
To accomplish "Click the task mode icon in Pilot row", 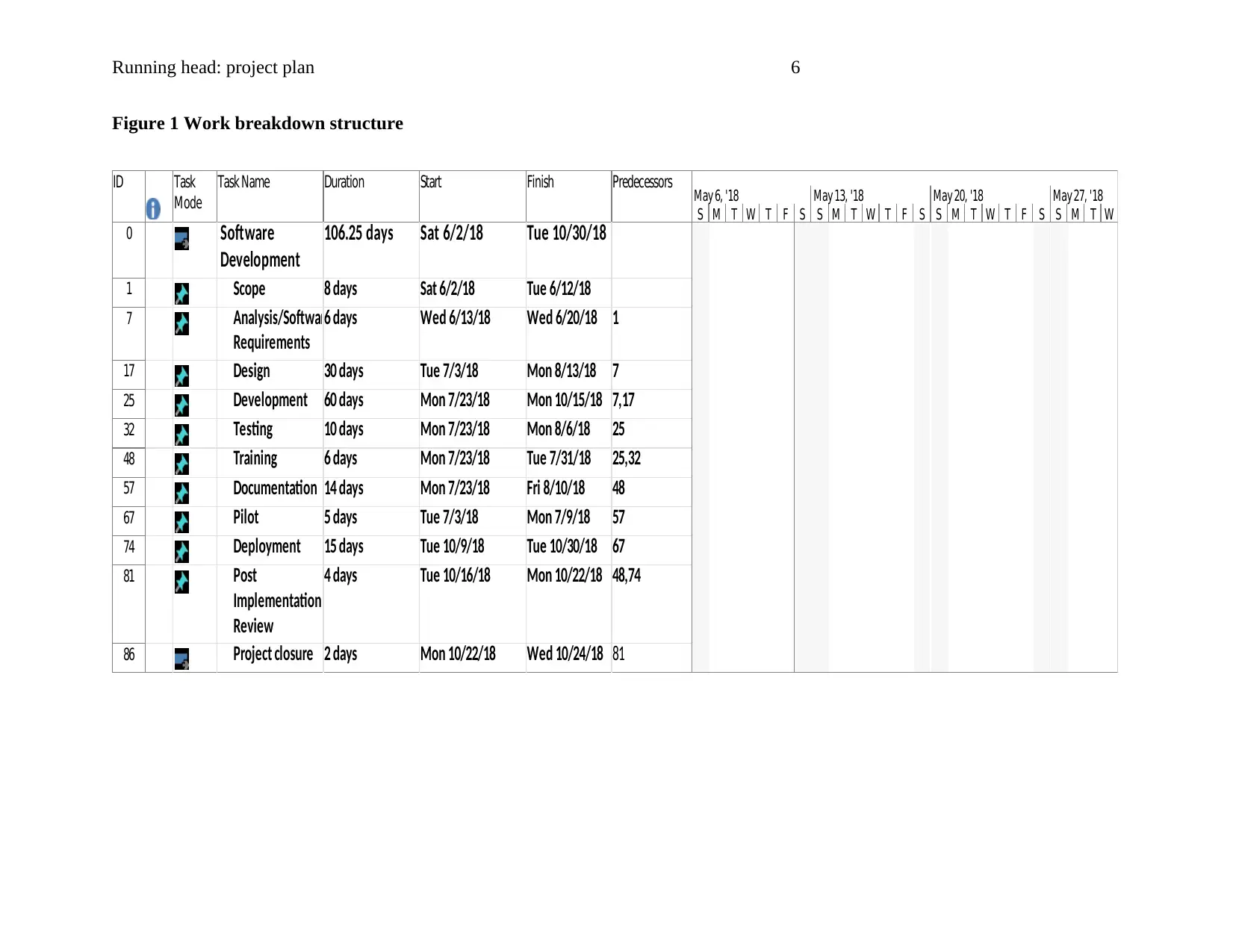I will pyautogui.click(x=181, y=522).
